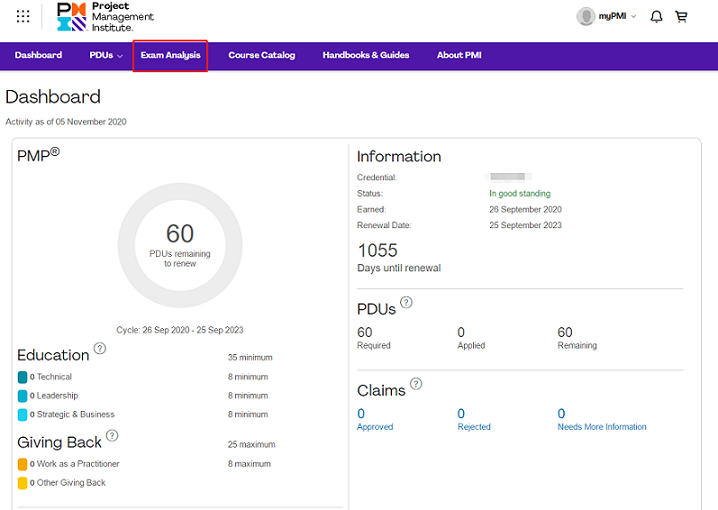Click the 'Activity as of 05 November 2020' text

click(x=66, y=122)
